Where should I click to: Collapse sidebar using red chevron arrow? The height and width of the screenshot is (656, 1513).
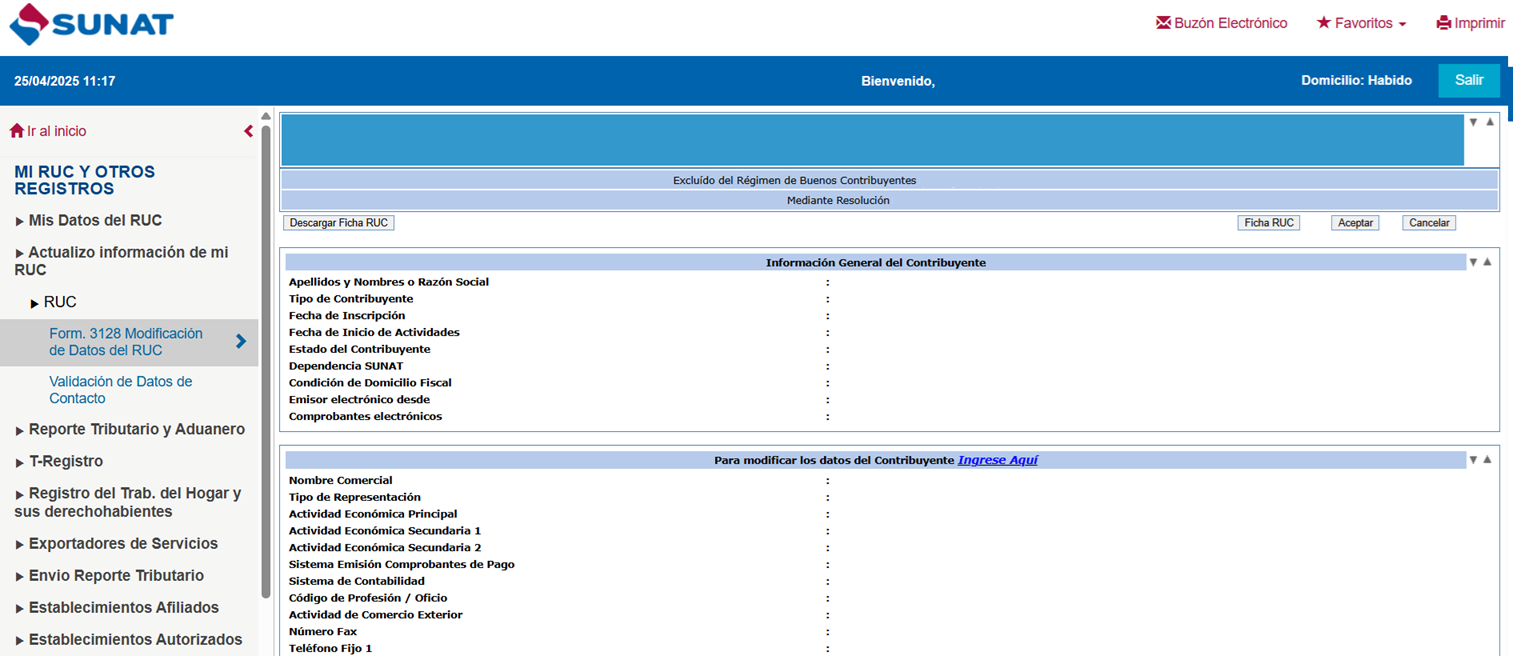(x=248, y=131)
